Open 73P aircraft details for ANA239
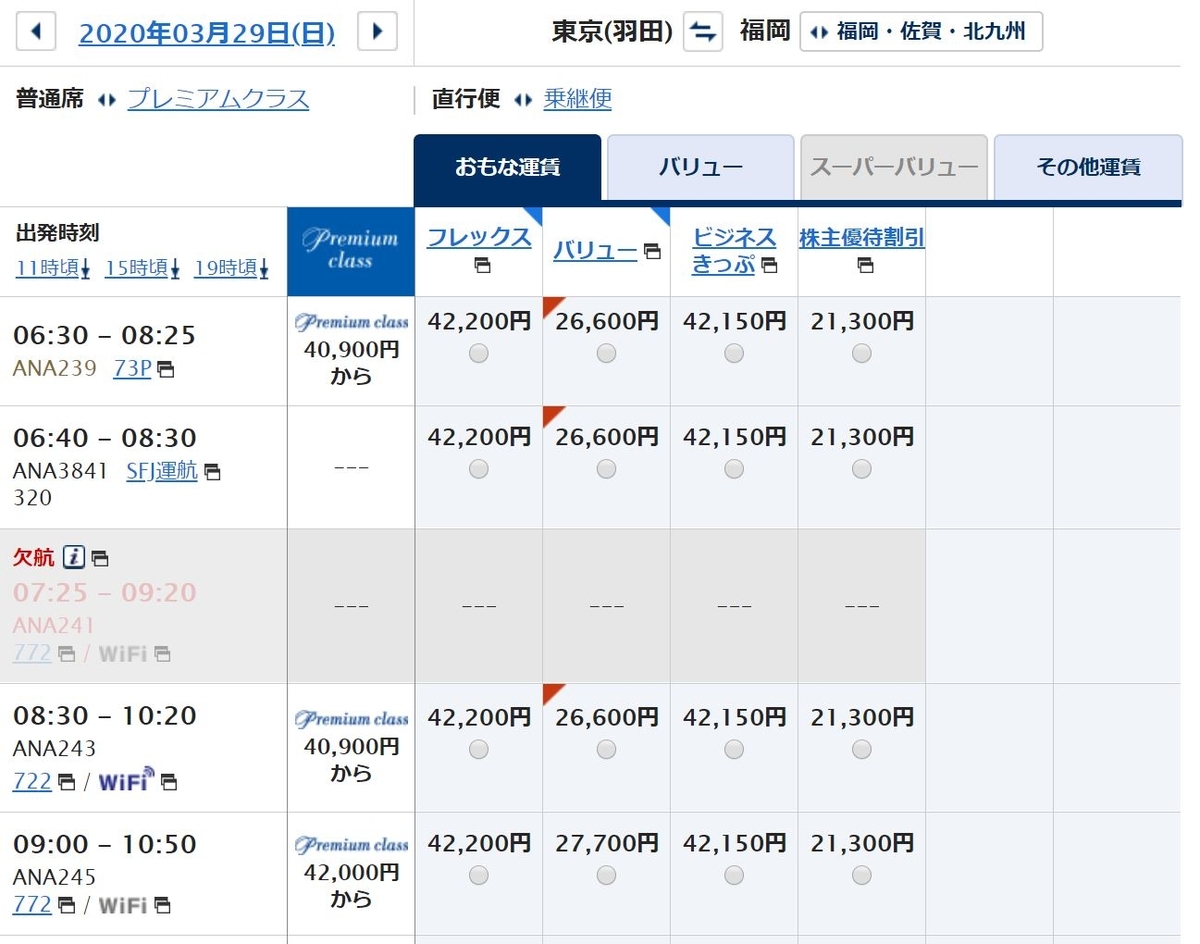This screenshot has height=944, width=1200. 132,369
